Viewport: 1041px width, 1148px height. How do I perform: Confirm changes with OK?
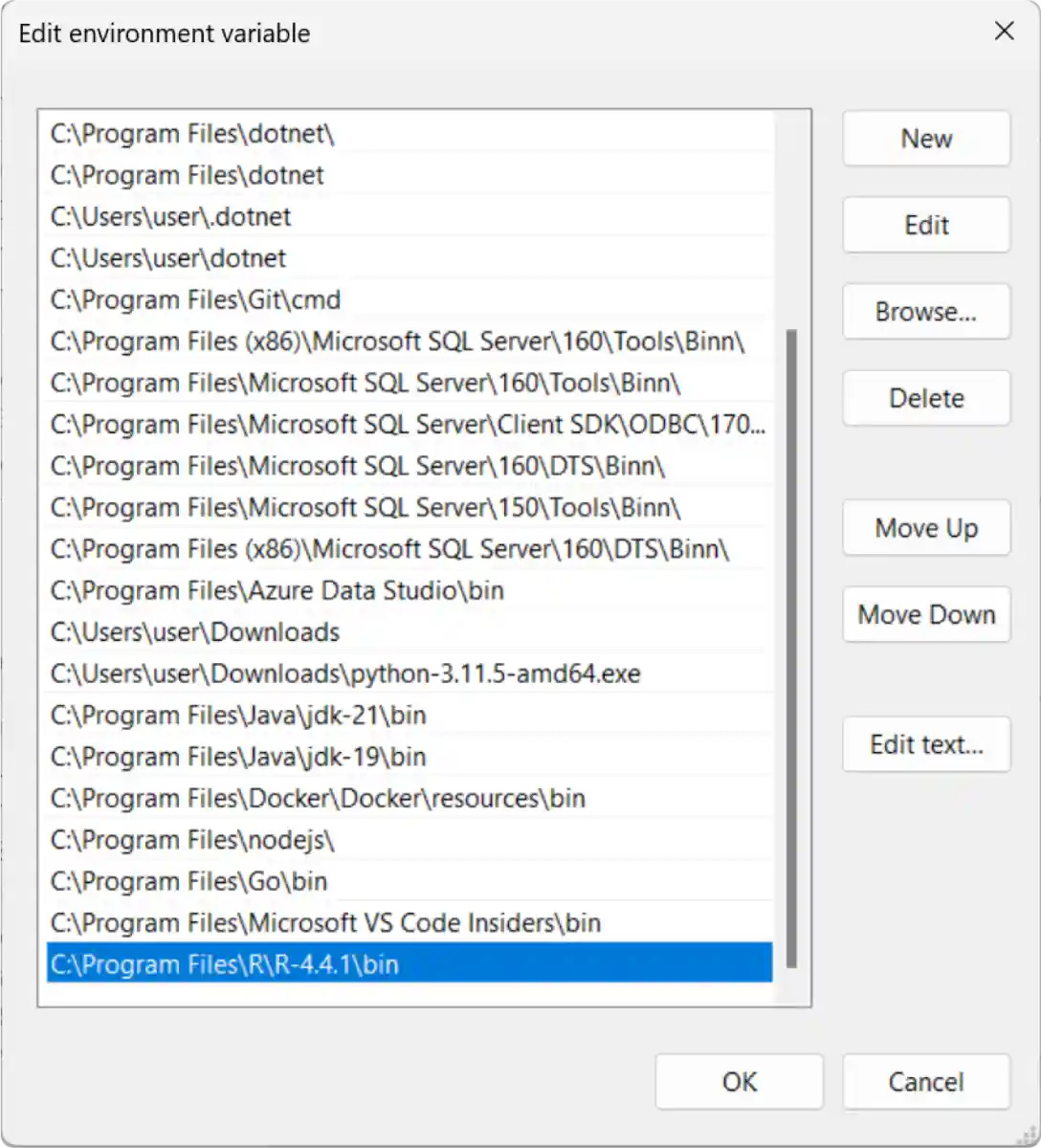coord(739,1081)
